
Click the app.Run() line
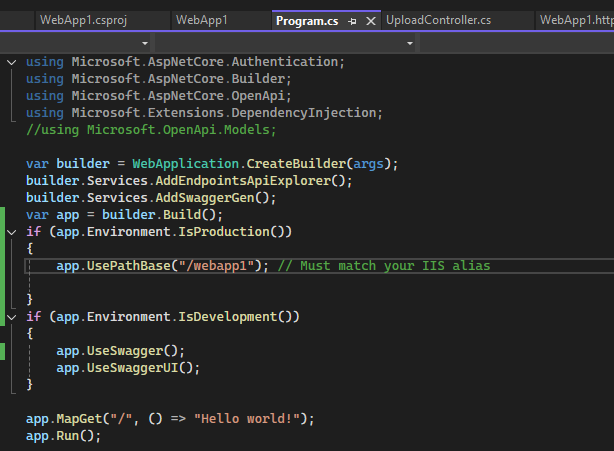(x=63, y=436)
